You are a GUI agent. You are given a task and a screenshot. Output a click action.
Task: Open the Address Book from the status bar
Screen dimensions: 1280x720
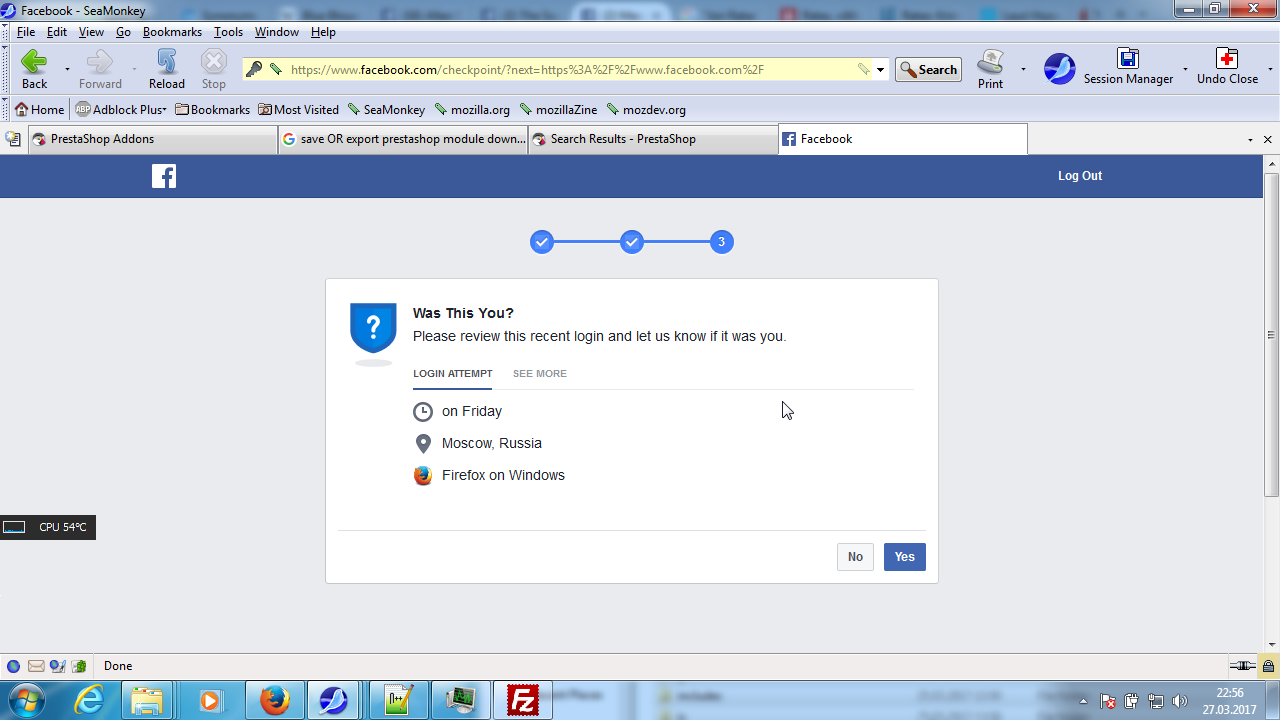pos(79,666)
